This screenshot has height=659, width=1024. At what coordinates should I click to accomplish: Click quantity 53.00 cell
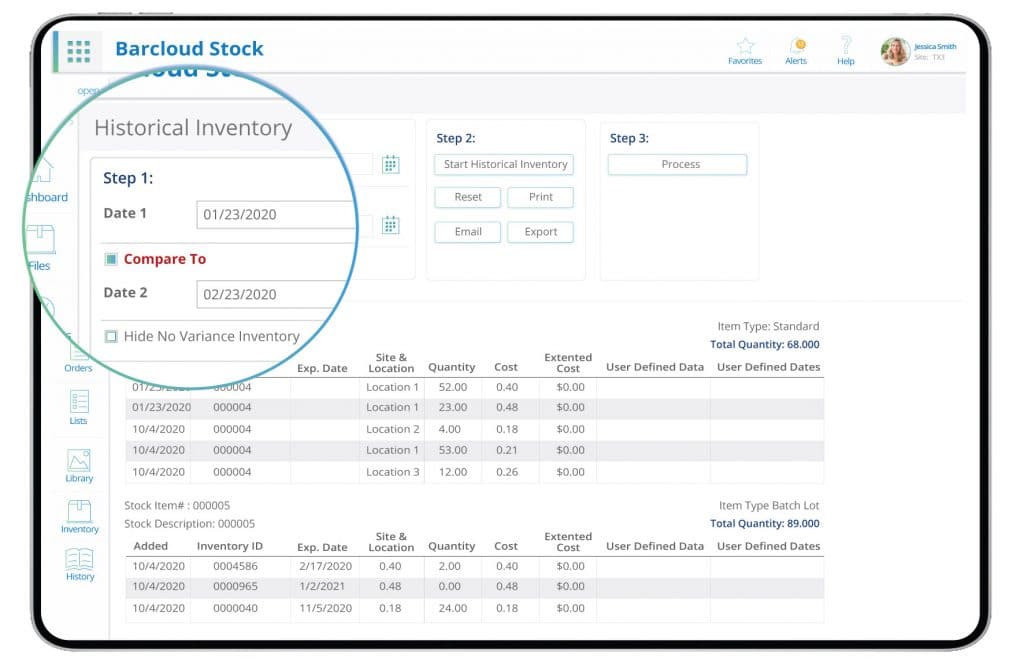click(x=453, y=450)
